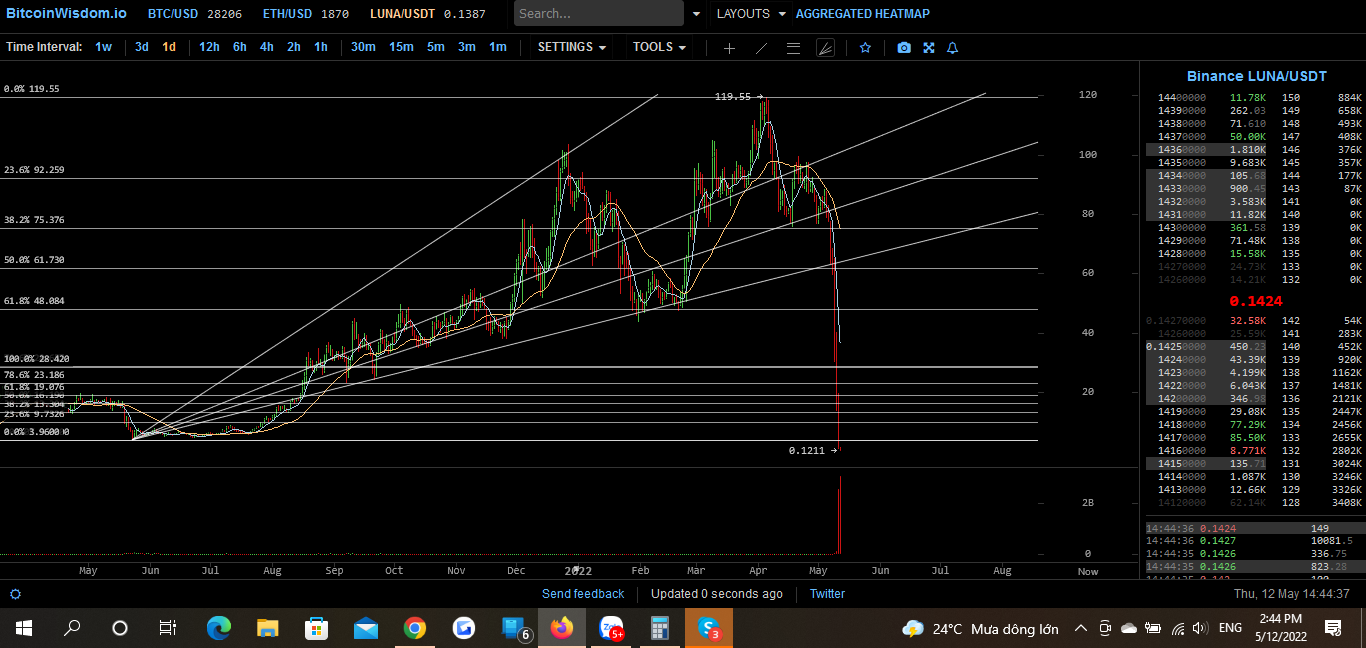This screenshot has height=648, width=1366.
Task: Select LUNA/USDT market
Action: click(428, 14)
